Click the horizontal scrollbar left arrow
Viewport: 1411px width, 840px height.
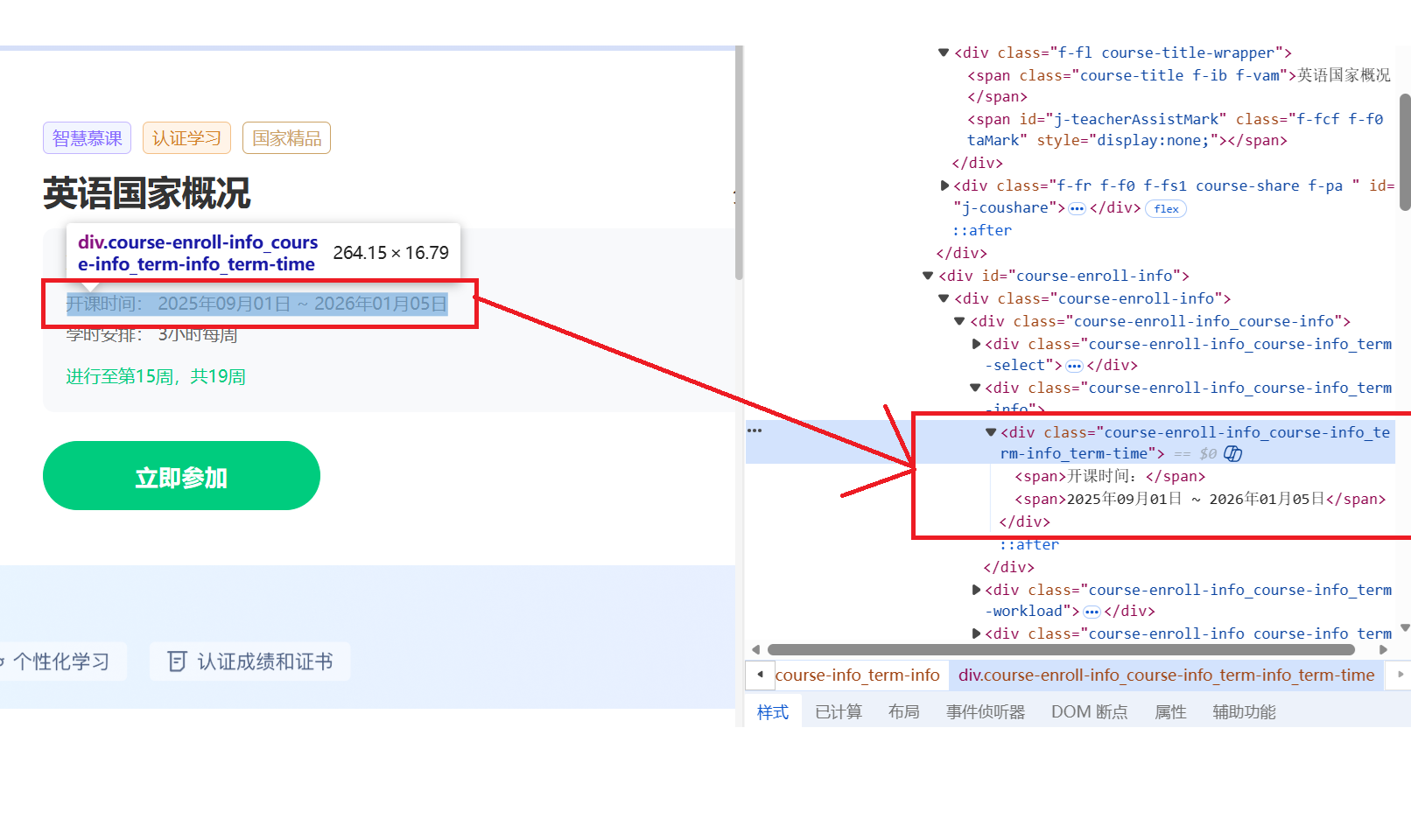coord(756,649)
